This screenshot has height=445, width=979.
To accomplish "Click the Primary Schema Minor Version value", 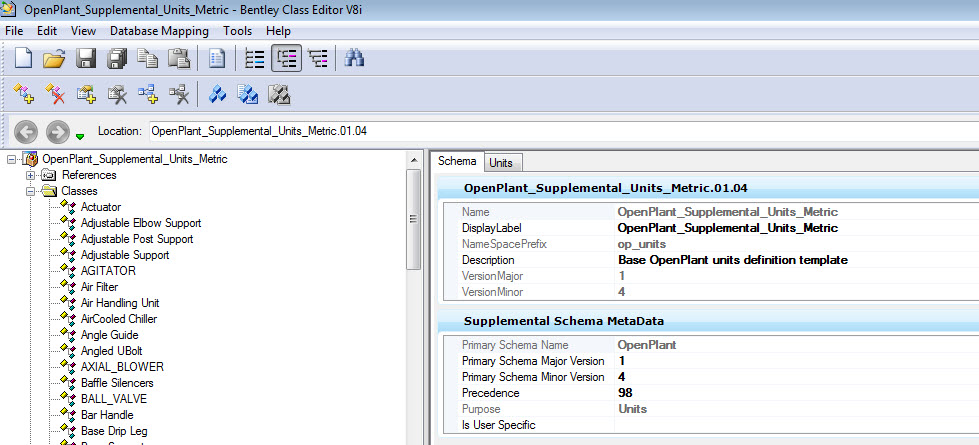I will (622, 377).
